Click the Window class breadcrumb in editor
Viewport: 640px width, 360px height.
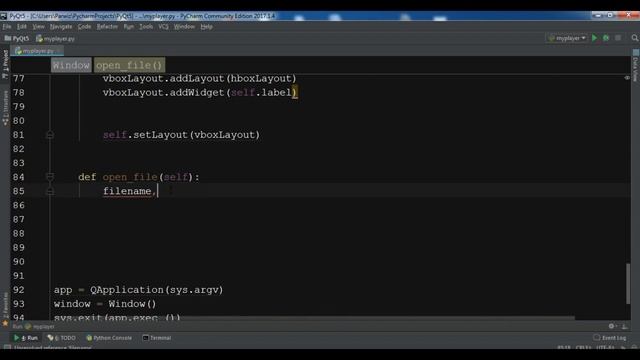(71, 65)
